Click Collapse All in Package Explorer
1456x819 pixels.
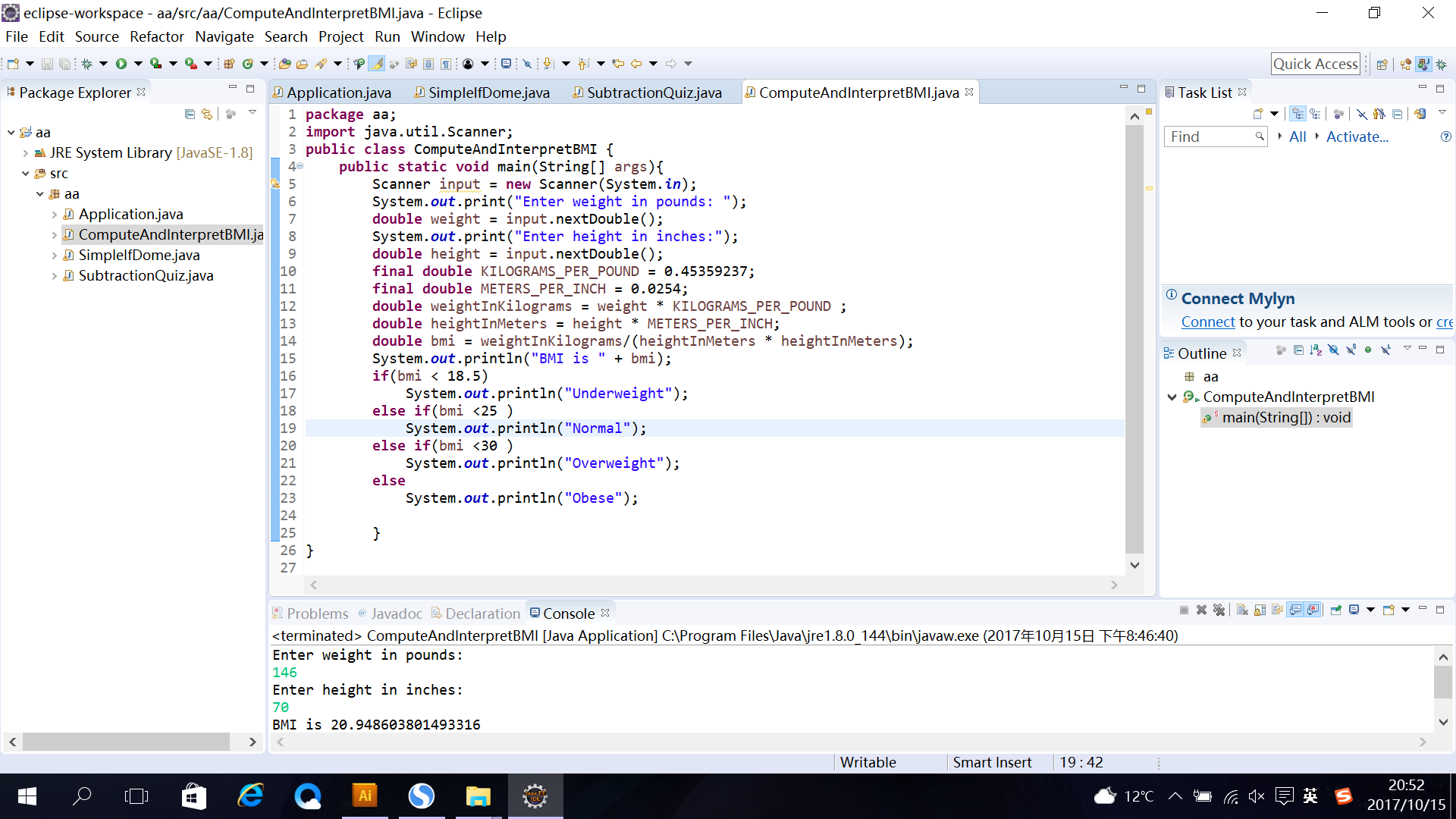pos(190,114)
